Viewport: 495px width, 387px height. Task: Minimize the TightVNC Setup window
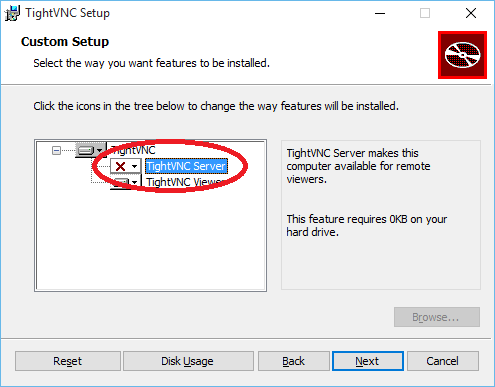[380, 13]
